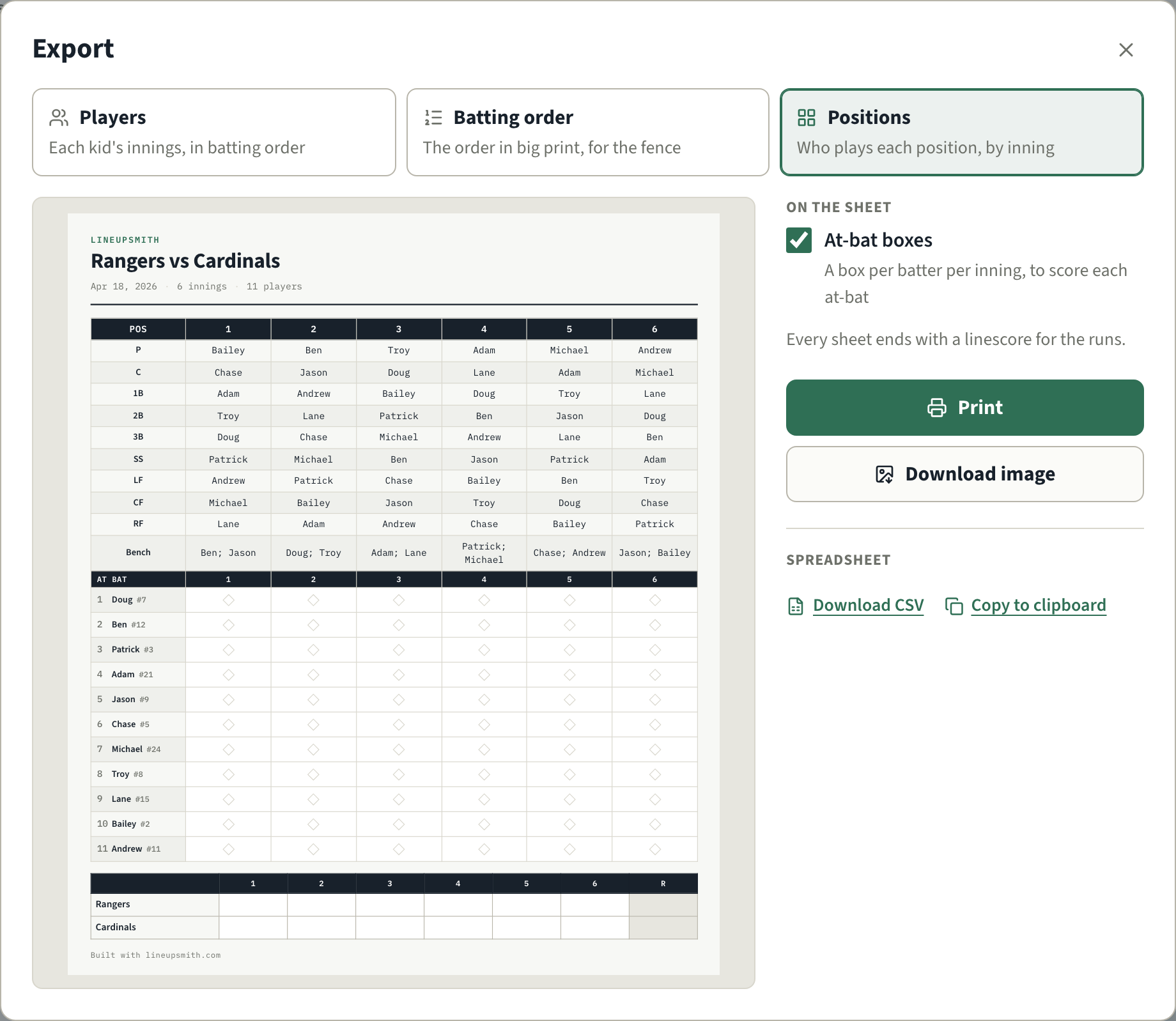
Task: Click Troy's inning 4 at-bat diamond
Action: point(484,774)
